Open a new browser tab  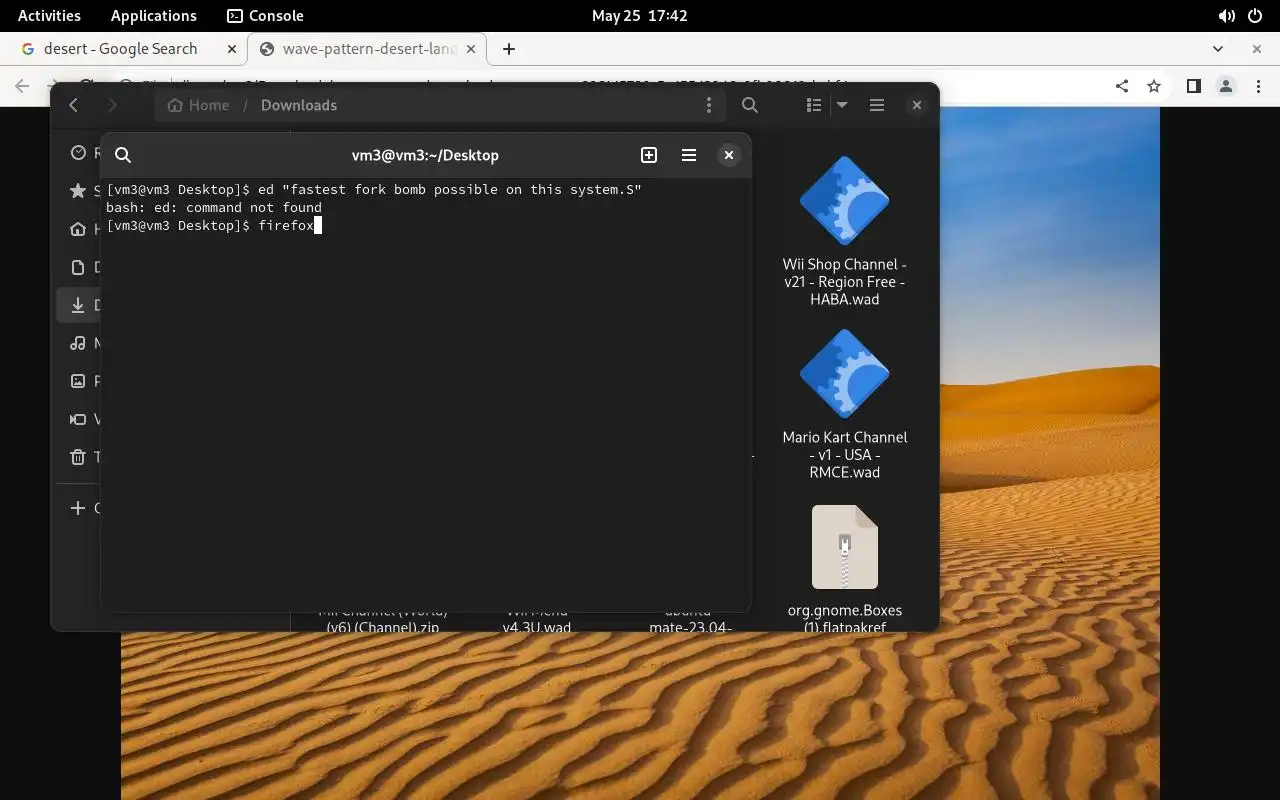(509, 48)
